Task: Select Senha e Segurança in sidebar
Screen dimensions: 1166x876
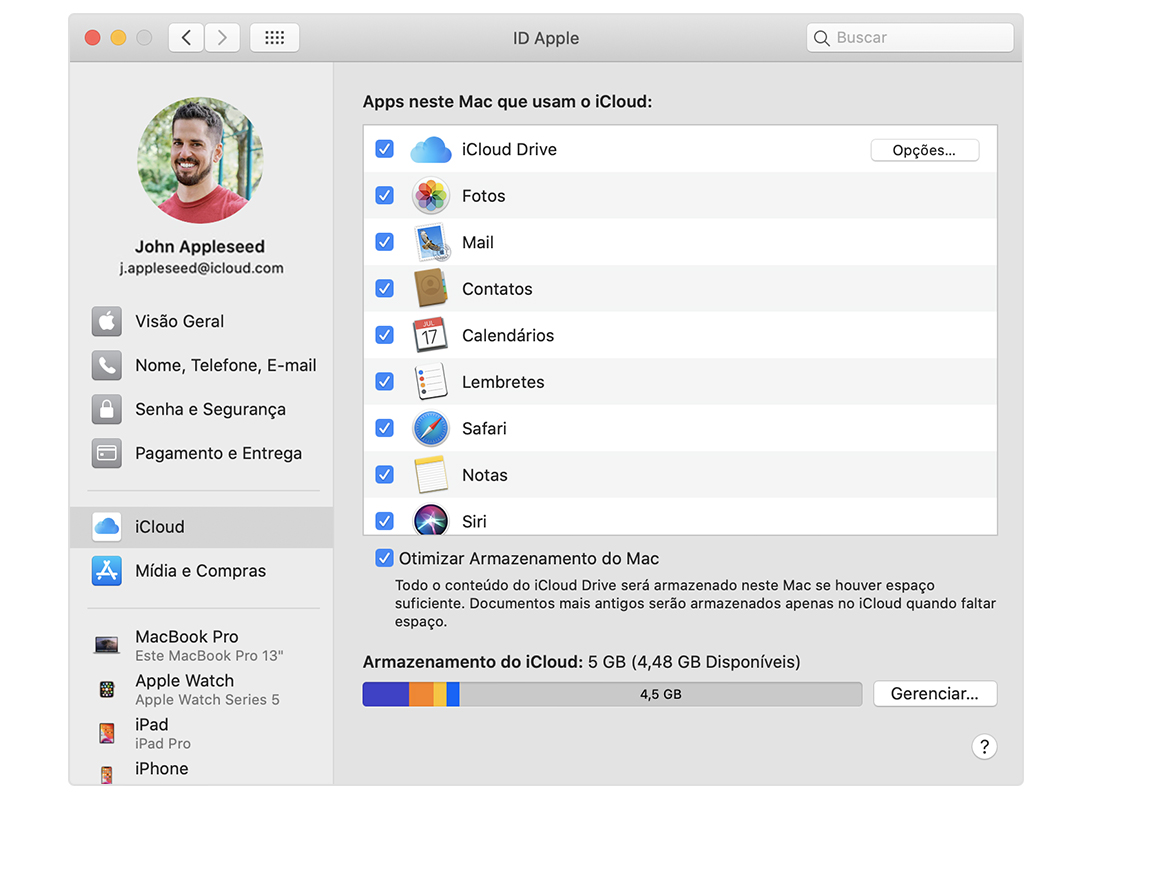Action: coord(210,409)
